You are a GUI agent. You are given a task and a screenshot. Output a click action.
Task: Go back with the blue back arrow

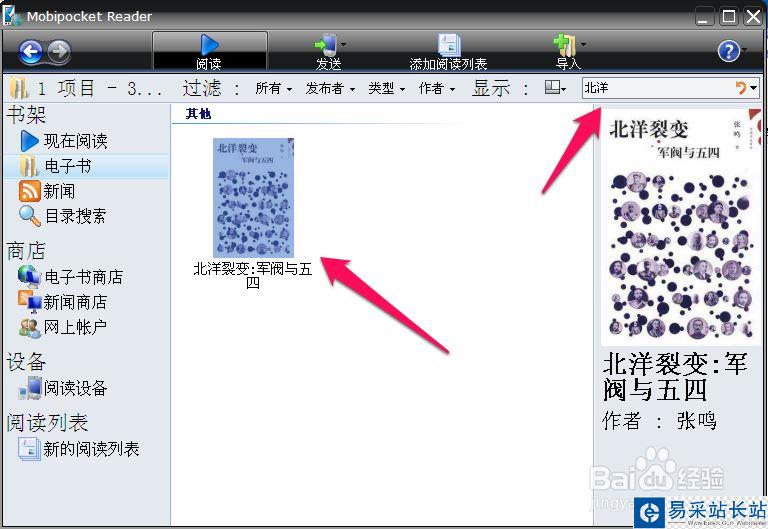coord(31,51)
